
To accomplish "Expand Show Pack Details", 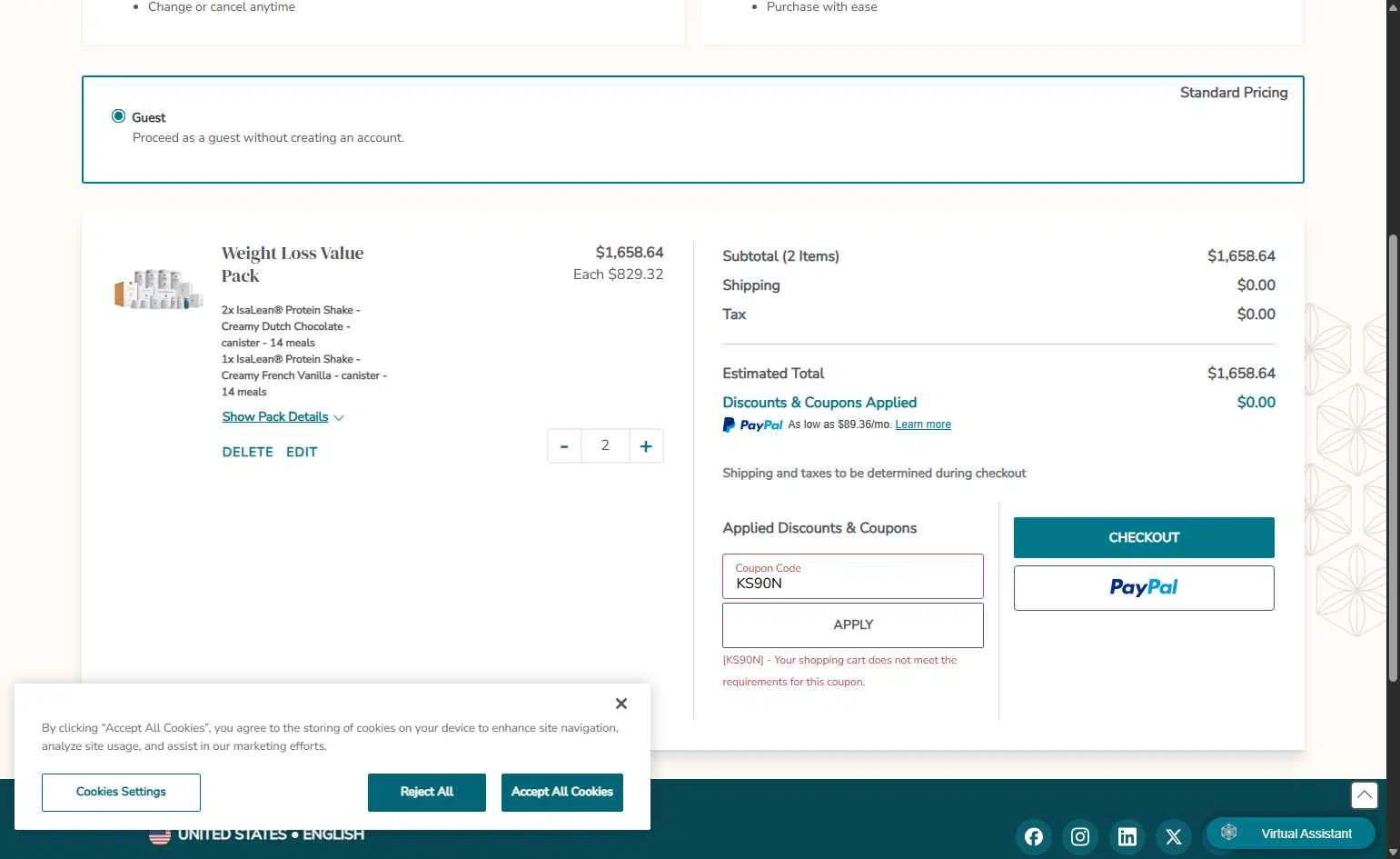I will point(283,417).
